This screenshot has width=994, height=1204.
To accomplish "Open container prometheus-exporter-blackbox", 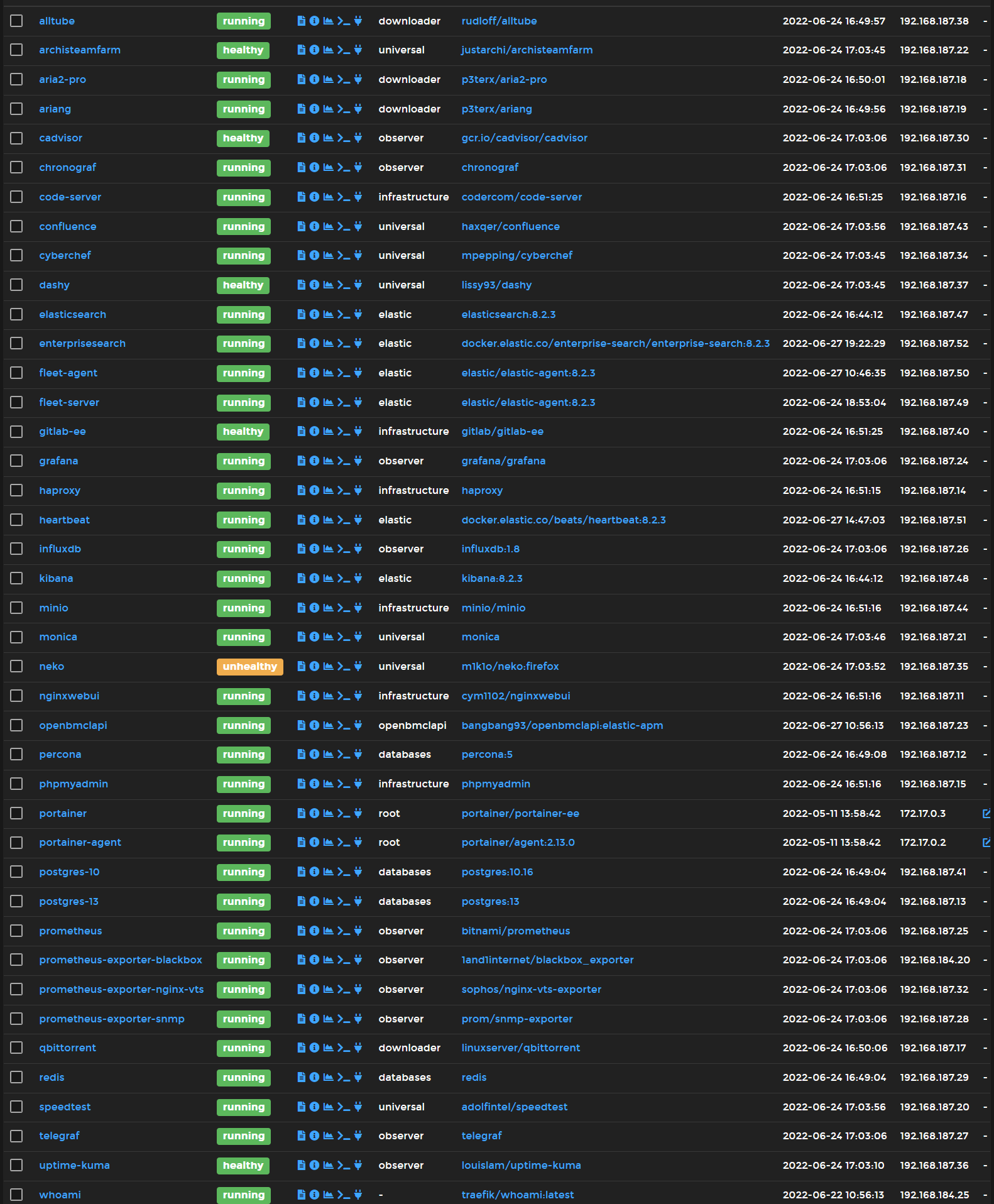I will point(121,960).
